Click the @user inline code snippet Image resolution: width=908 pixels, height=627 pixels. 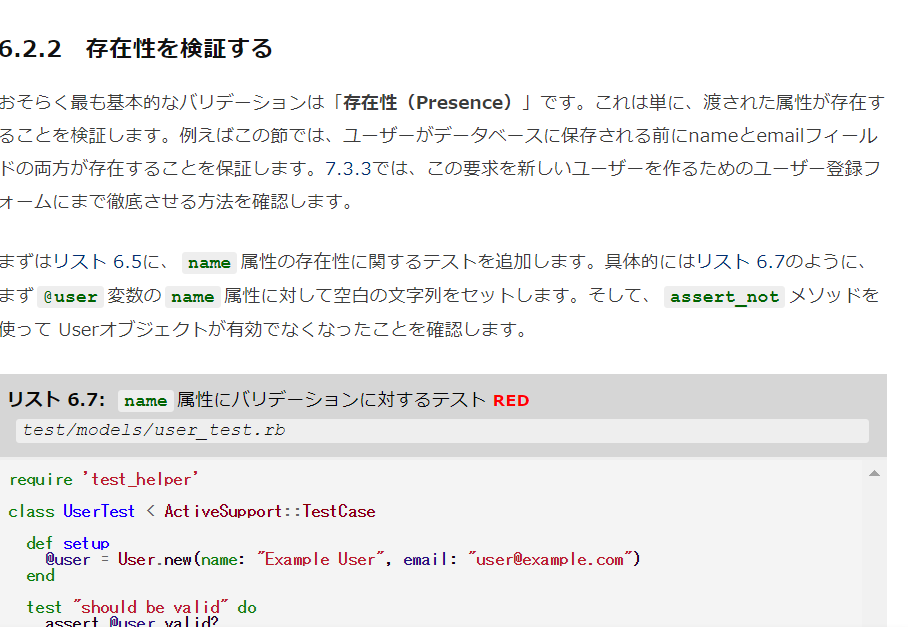(x=70, y=297)
